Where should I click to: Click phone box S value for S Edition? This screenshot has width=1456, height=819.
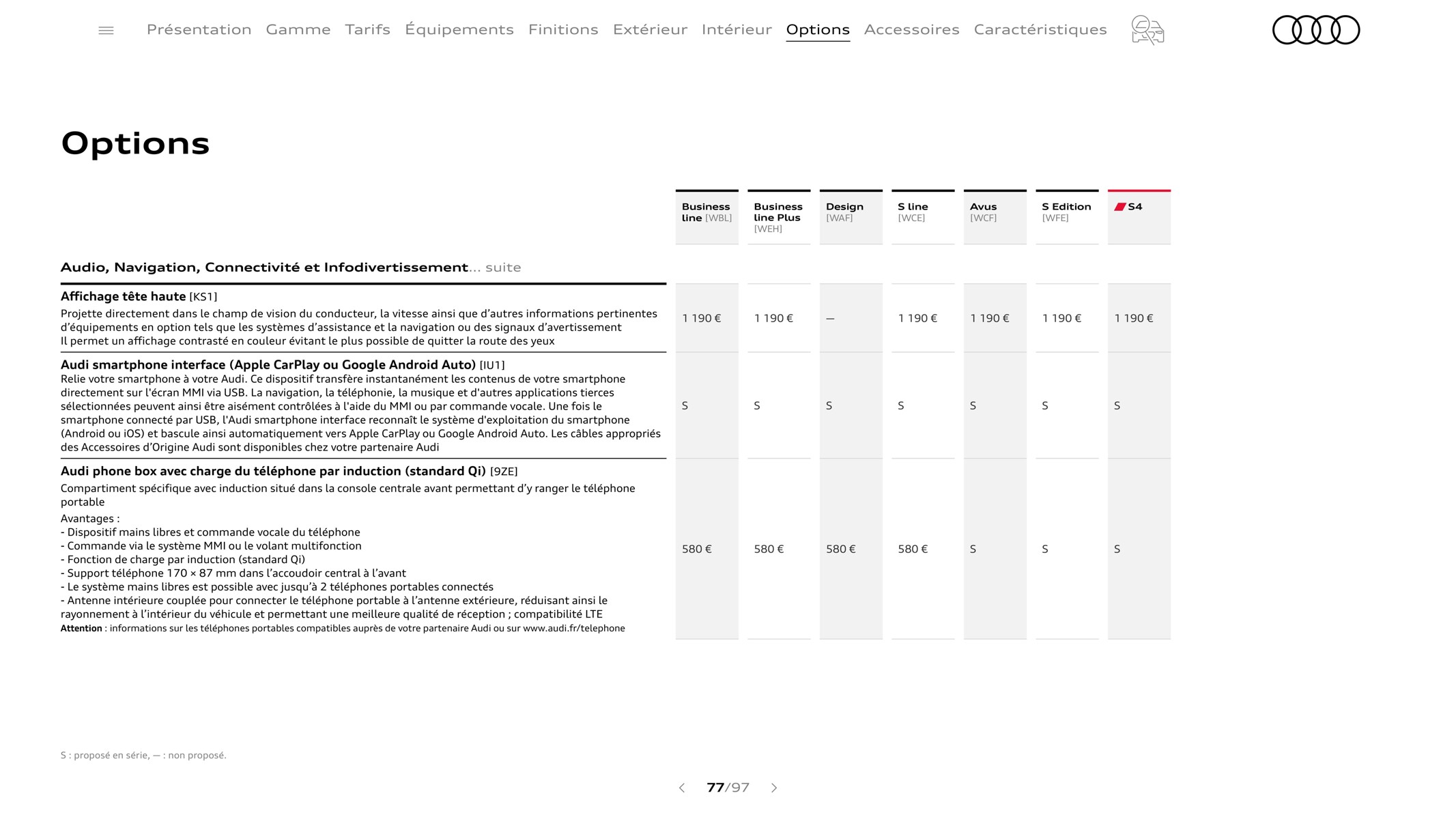pos(1044,549)
